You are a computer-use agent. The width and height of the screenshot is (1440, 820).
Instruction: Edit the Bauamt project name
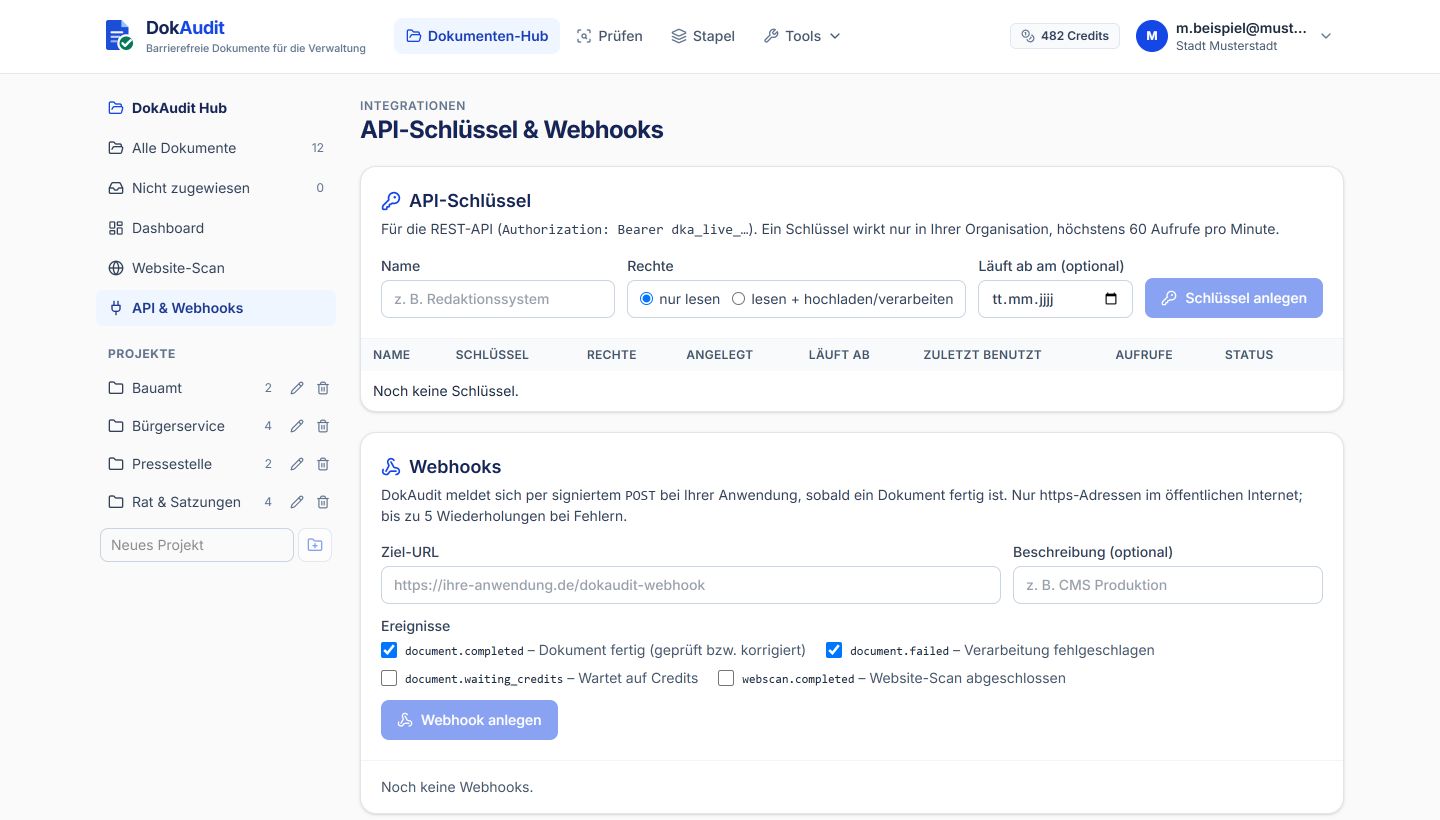(297, 388)
